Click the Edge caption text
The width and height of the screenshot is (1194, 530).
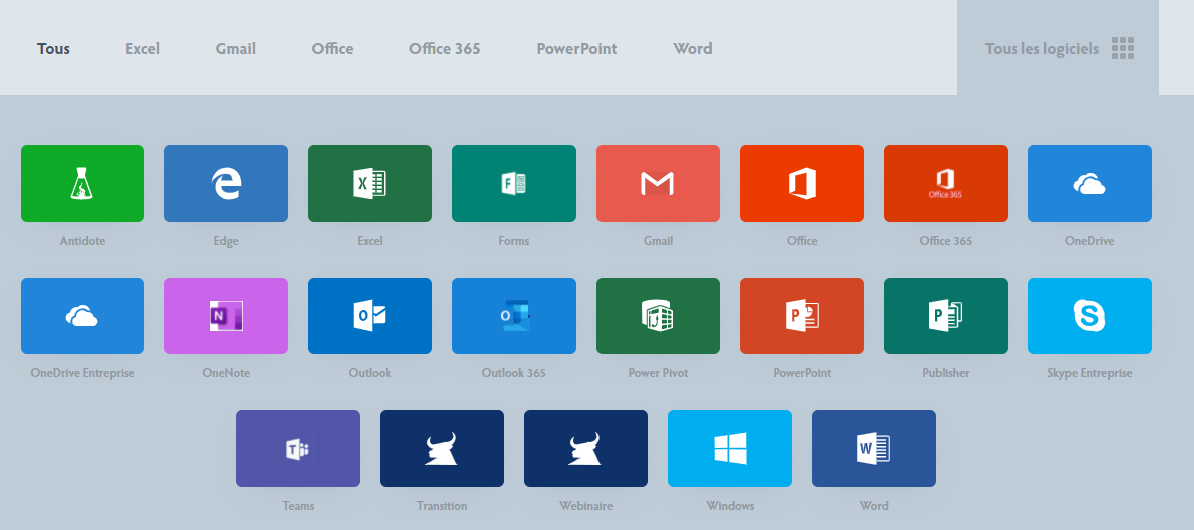click(x=226, y=241)
